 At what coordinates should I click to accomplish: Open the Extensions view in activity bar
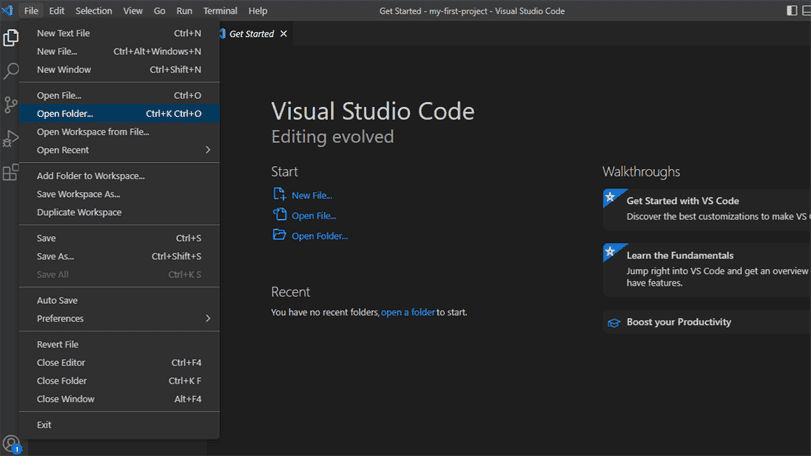pyautogui.click(x=10, y=172)
